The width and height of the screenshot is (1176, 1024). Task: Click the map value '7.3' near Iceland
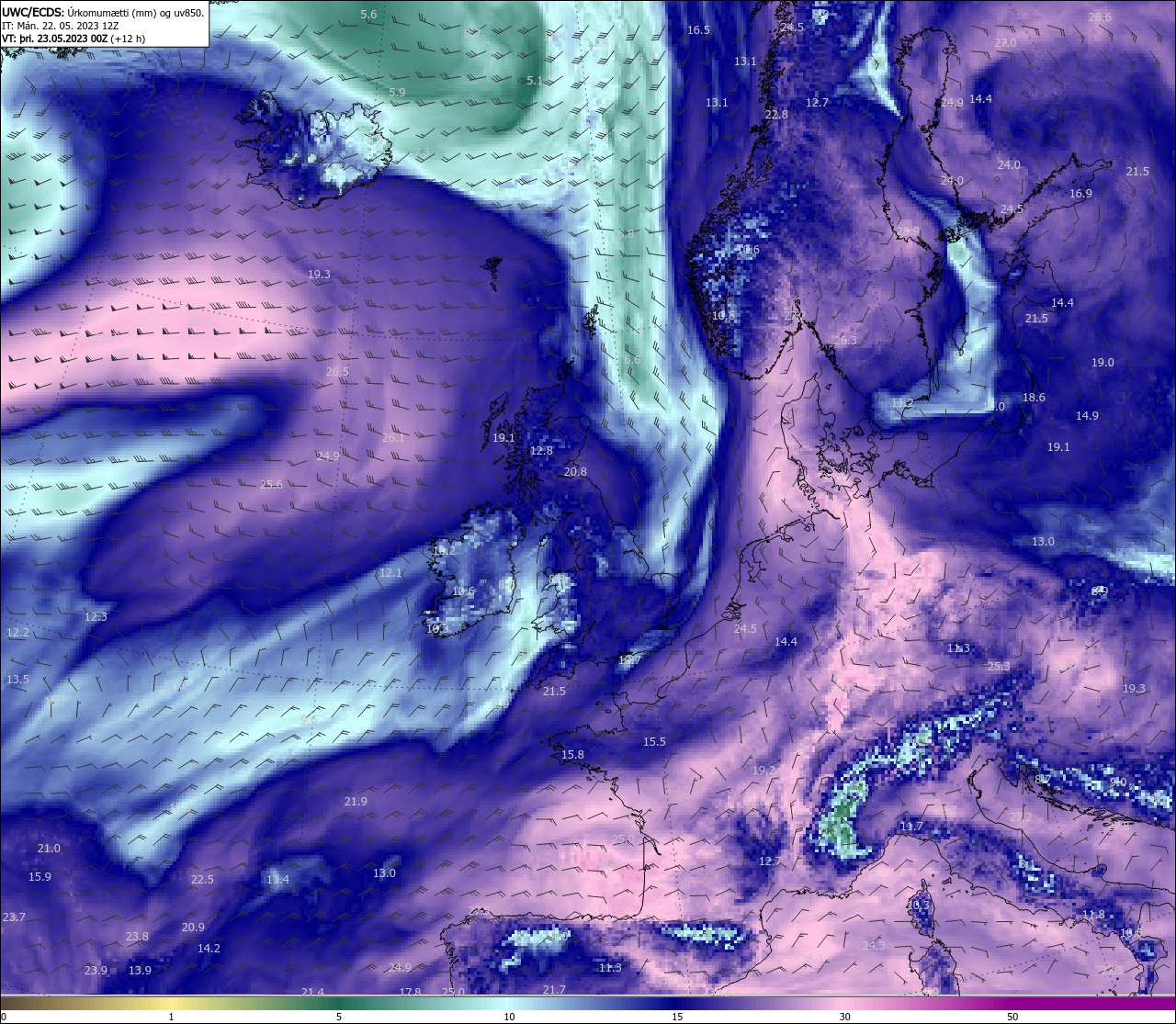[422, 152]
